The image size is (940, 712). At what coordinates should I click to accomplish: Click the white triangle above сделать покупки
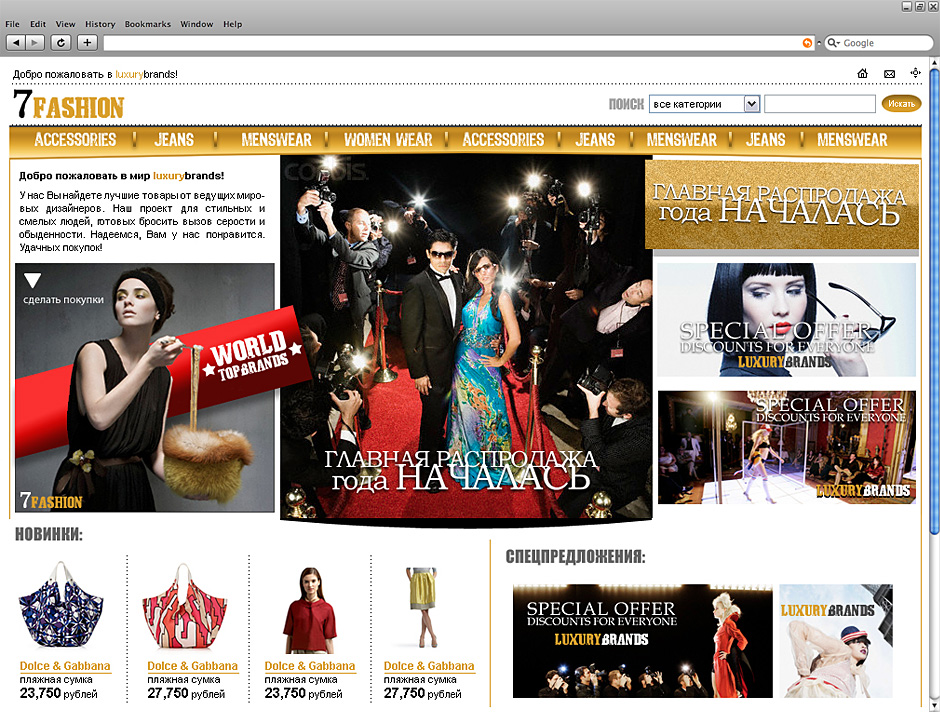(32, 280)
